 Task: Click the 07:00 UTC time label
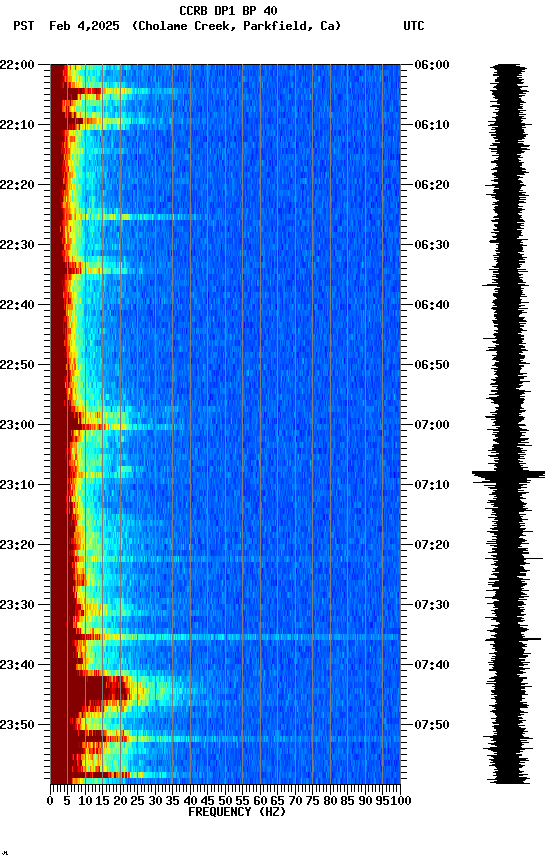click(432, 425)
